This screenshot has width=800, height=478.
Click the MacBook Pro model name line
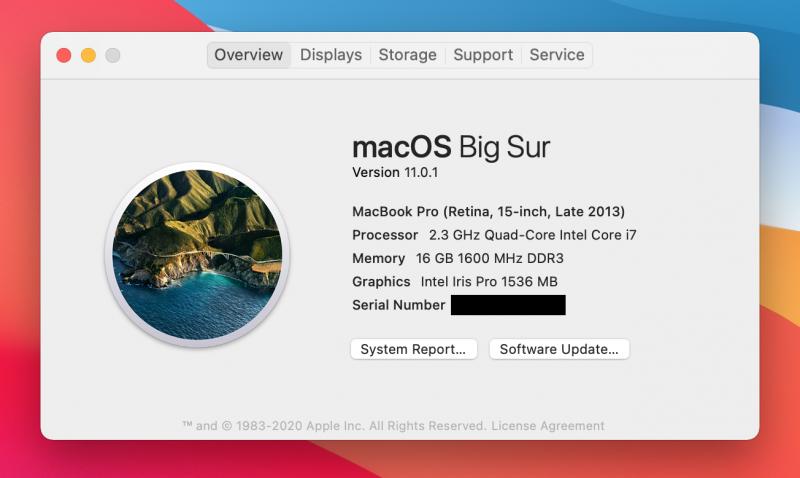[x=488, y=211]
